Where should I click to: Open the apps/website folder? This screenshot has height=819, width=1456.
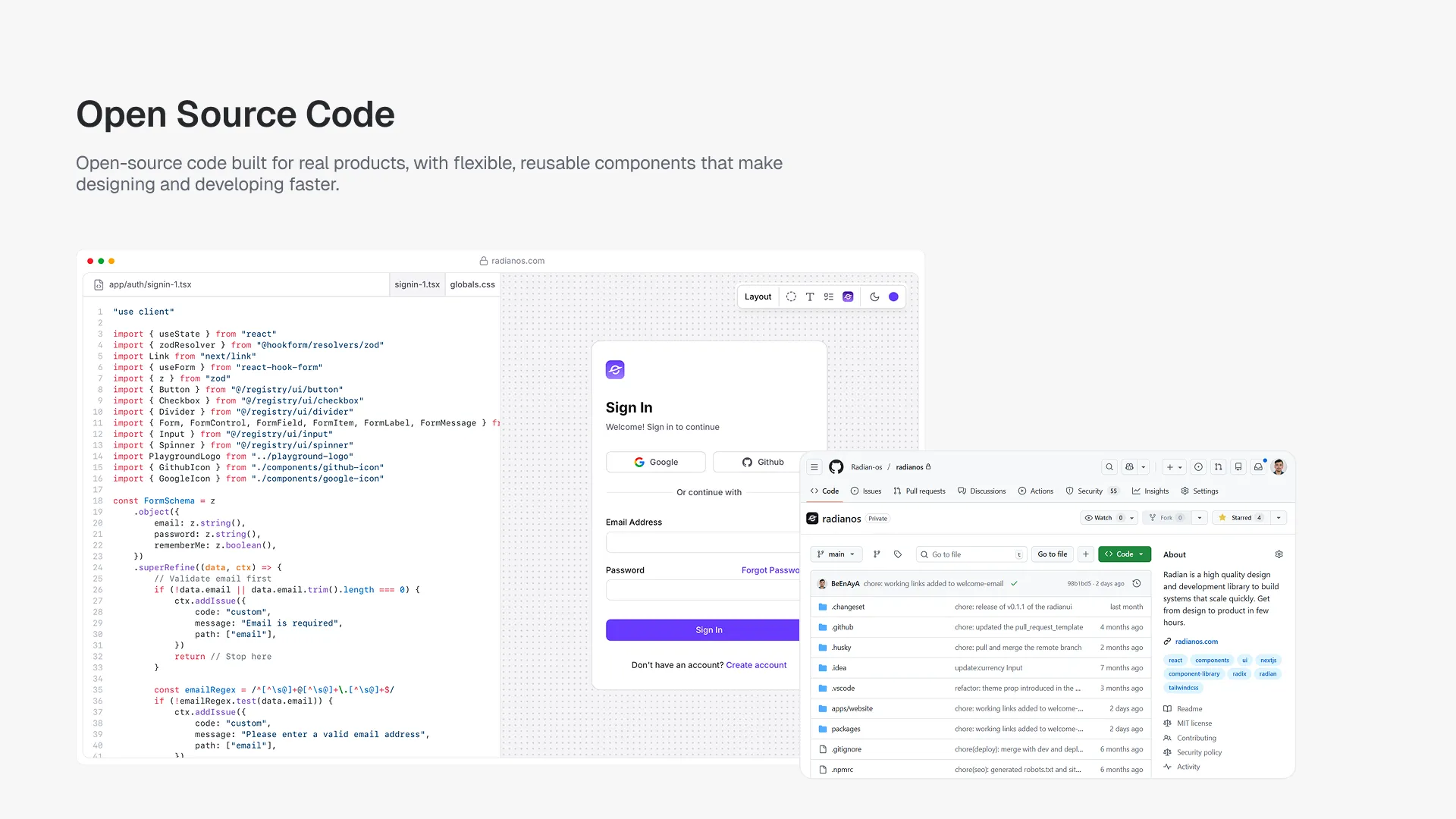tap(852, 709)
